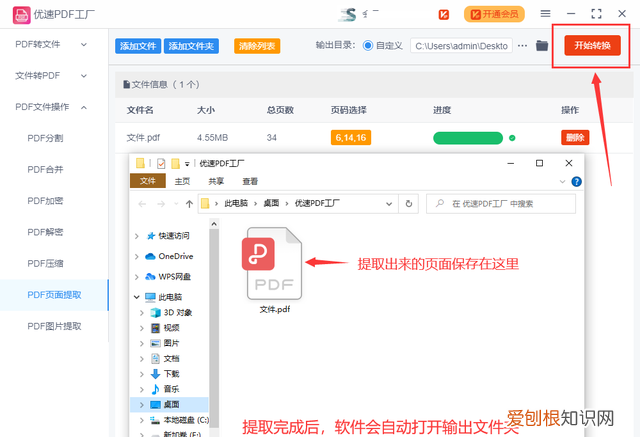This screenshot has width=640, height=437.
Task: Select 桌面 in navigation pane
Action: click(x=169, y=404)
